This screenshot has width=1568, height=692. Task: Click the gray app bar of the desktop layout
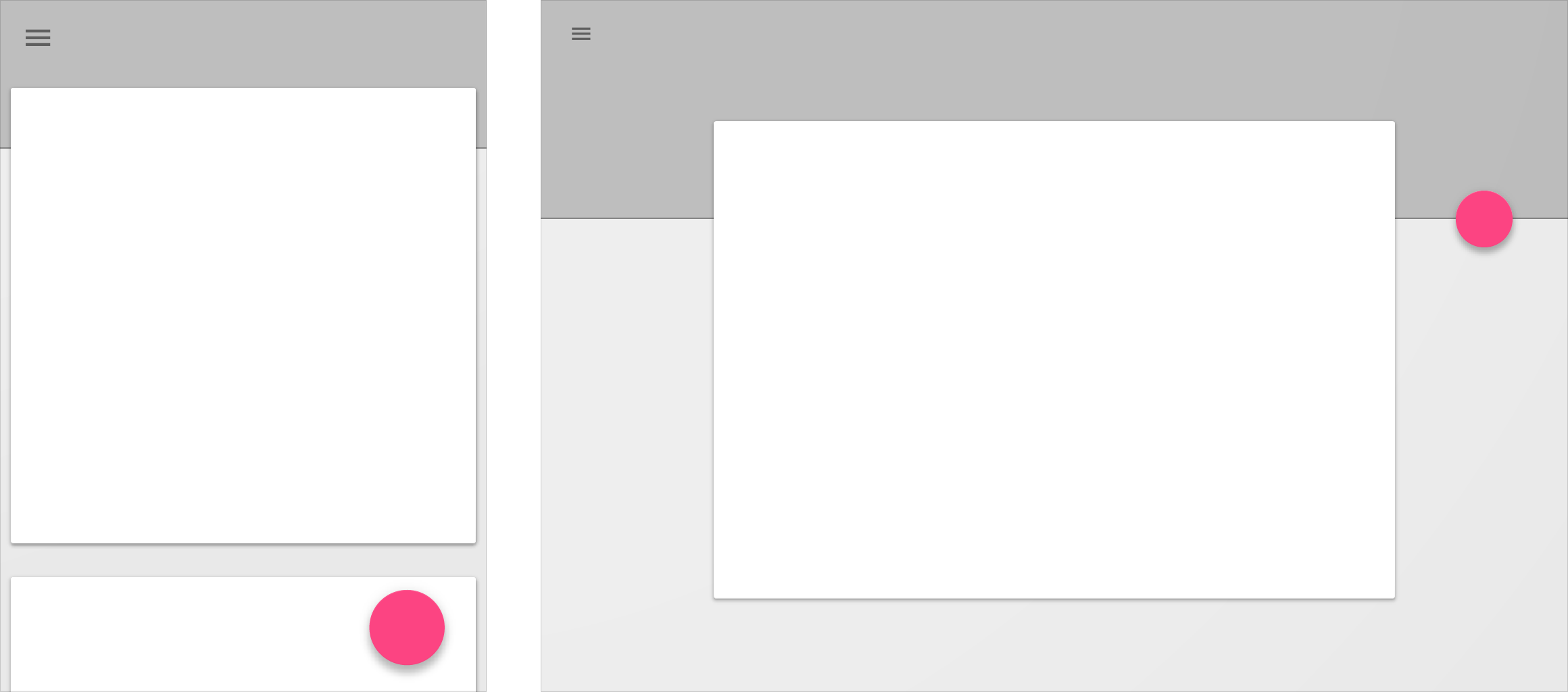pyautogui.click(x=1054, y=61)
